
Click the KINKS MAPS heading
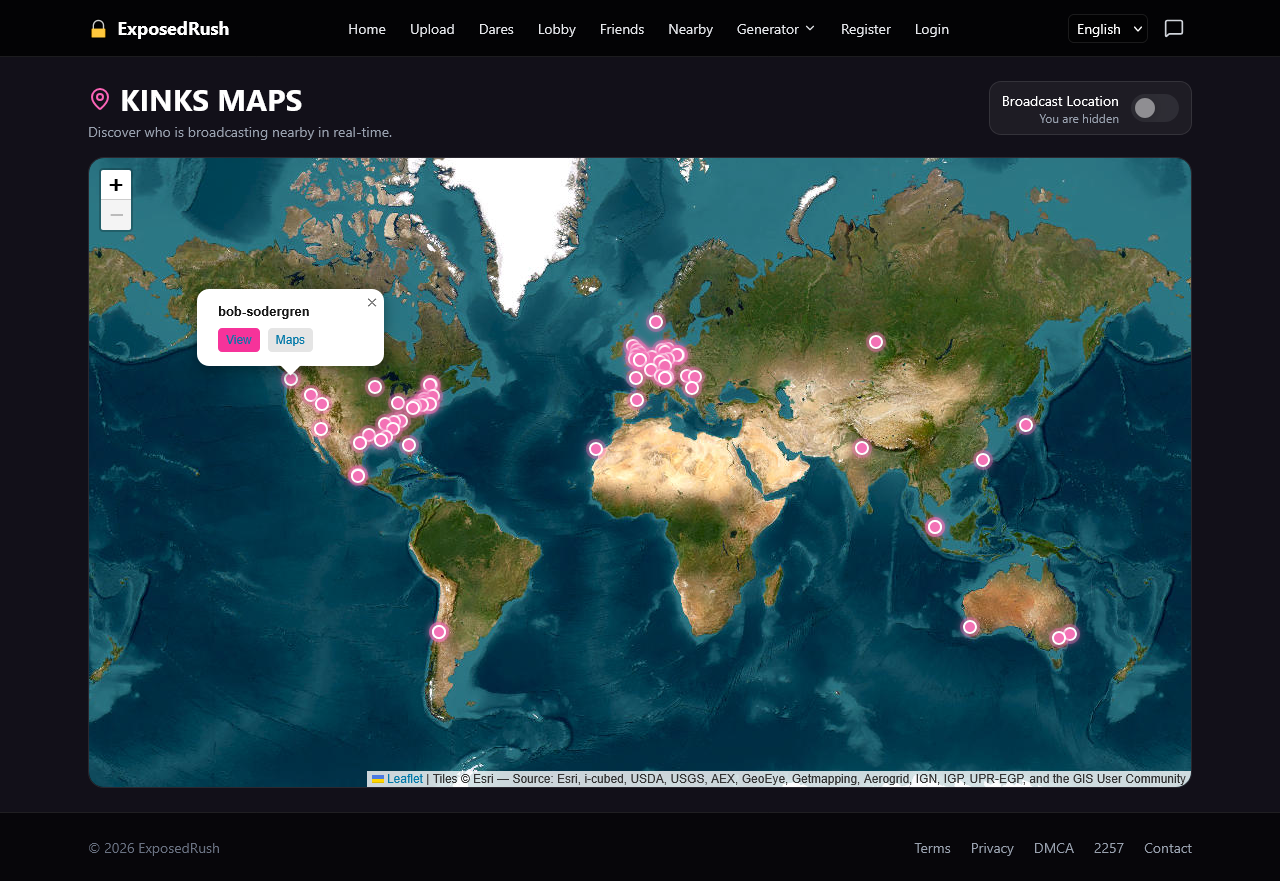click(211, 100)
